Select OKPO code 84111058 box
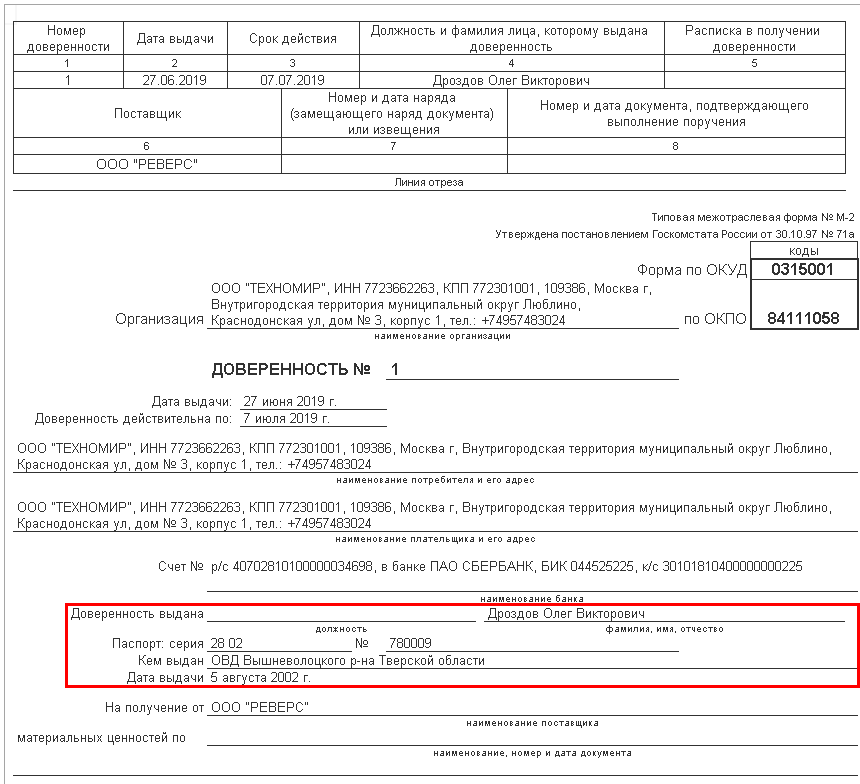Screen dimensions: 860x784 (x=804, y=318)
